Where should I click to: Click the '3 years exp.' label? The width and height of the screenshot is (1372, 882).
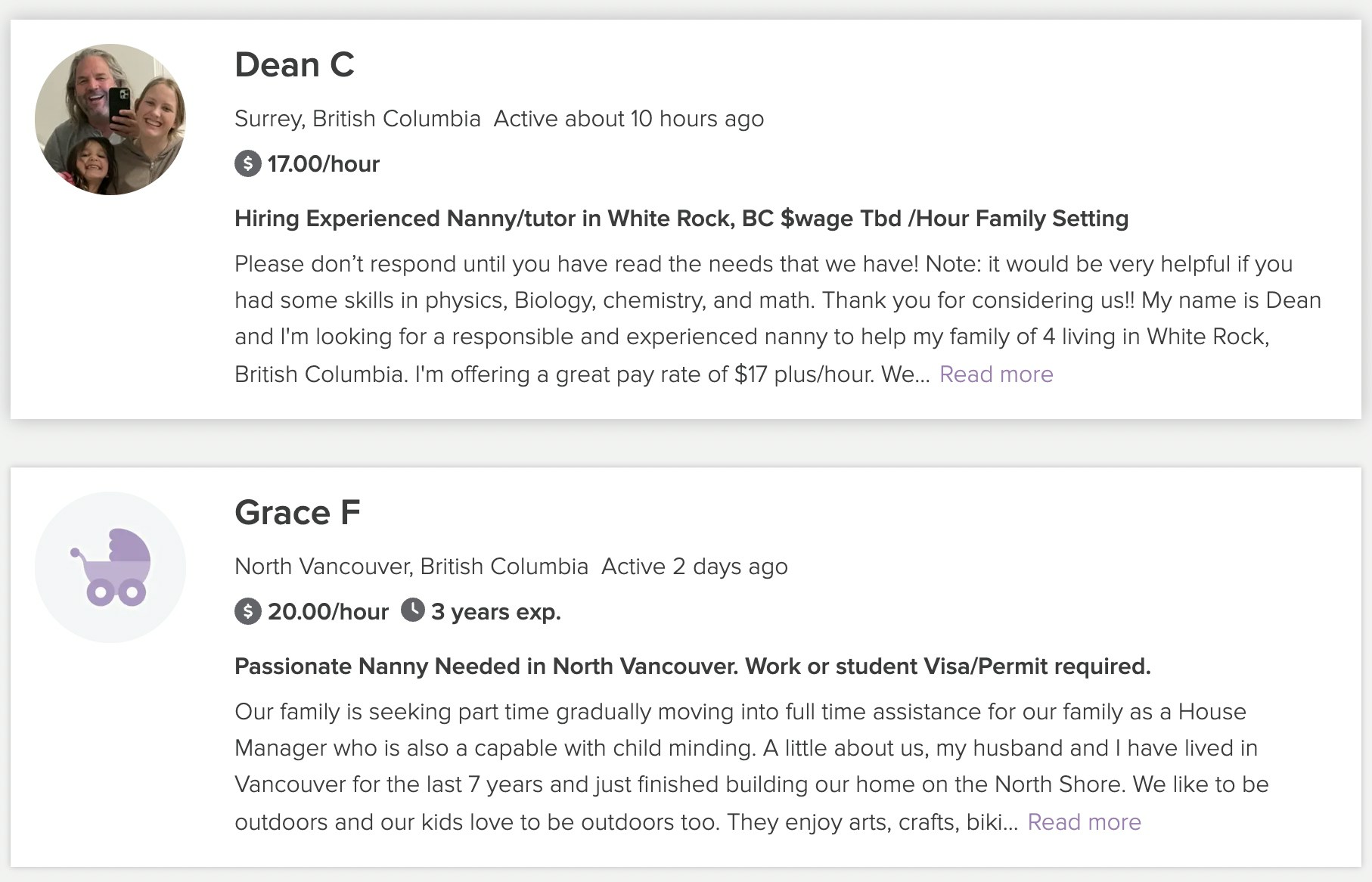(495, 611)
